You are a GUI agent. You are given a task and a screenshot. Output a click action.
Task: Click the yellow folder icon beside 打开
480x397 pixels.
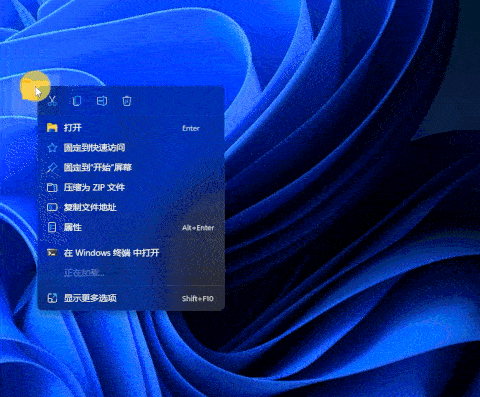pos(52,128)
